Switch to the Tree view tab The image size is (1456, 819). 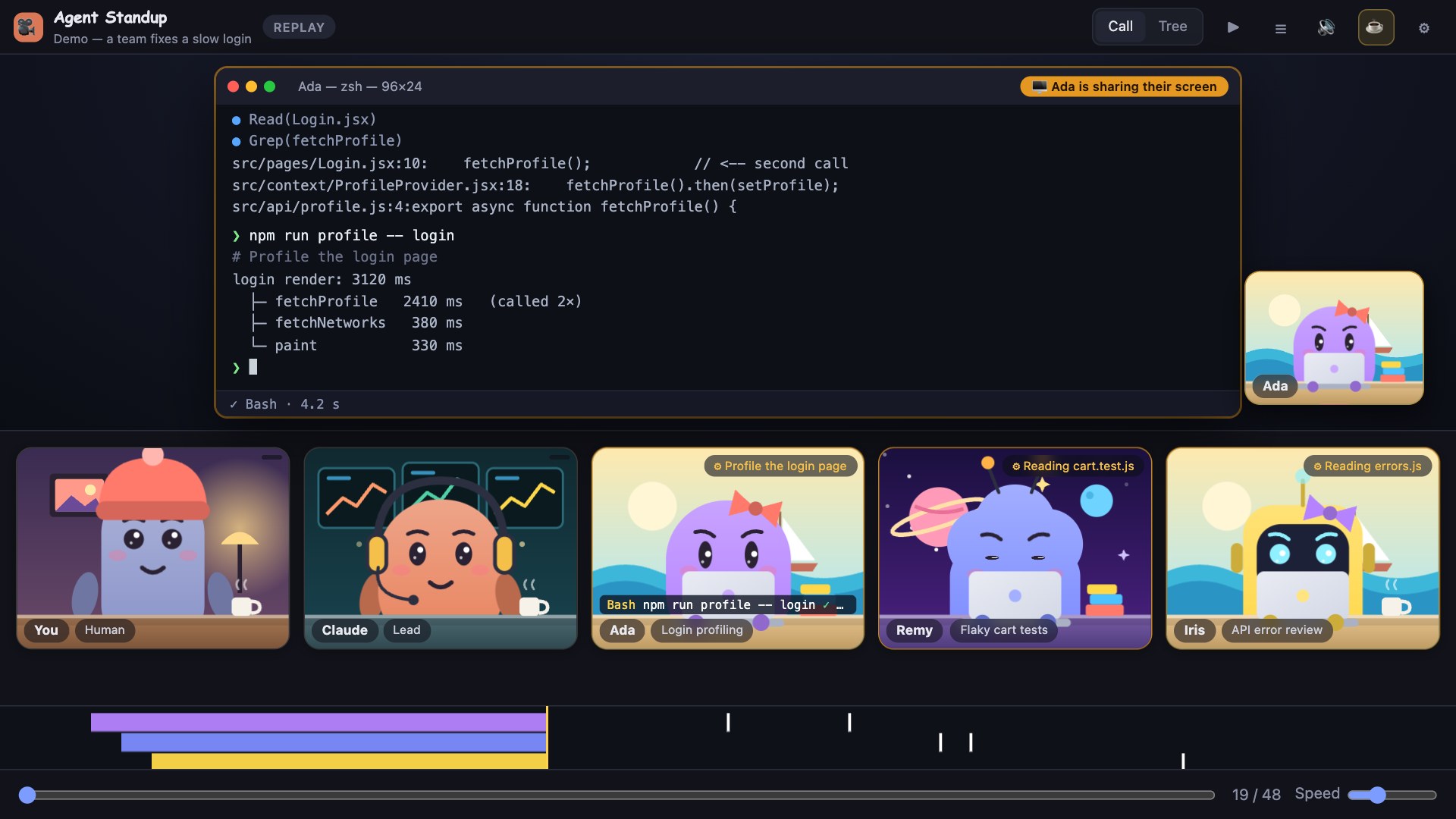1172,27
